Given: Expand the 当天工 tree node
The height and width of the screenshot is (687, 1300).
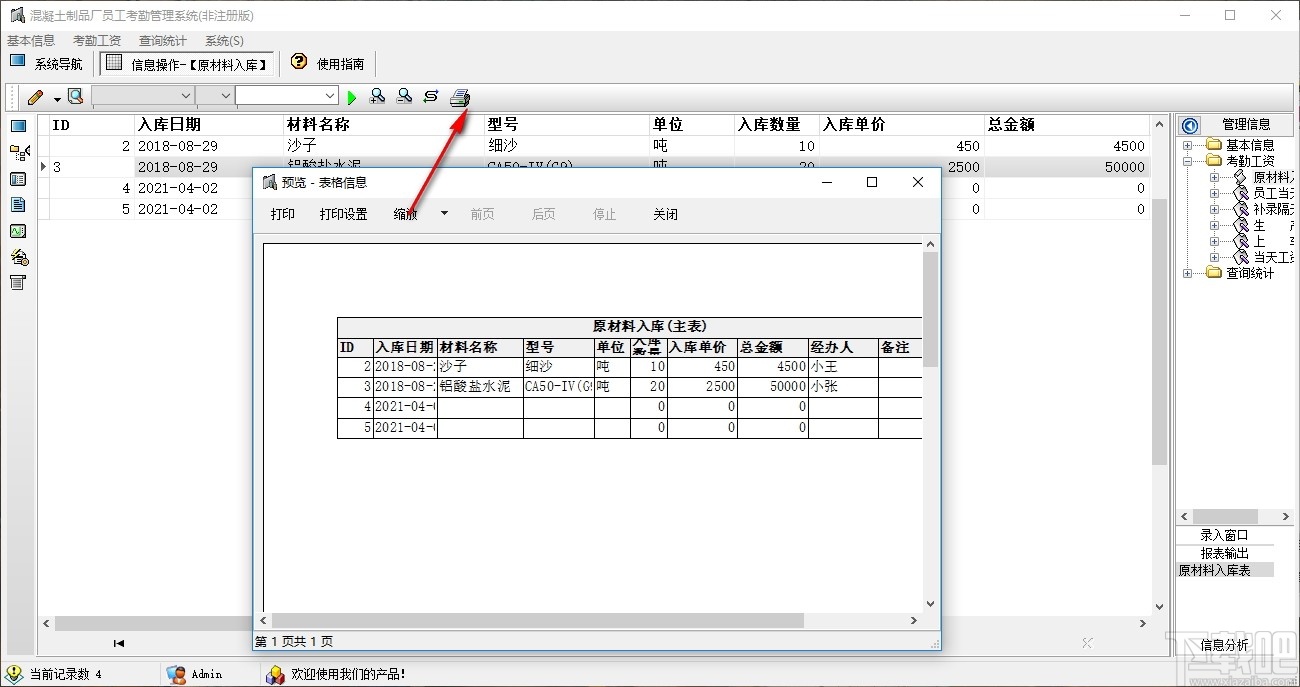Looking at the screenshot, I should pos(1214,257).
